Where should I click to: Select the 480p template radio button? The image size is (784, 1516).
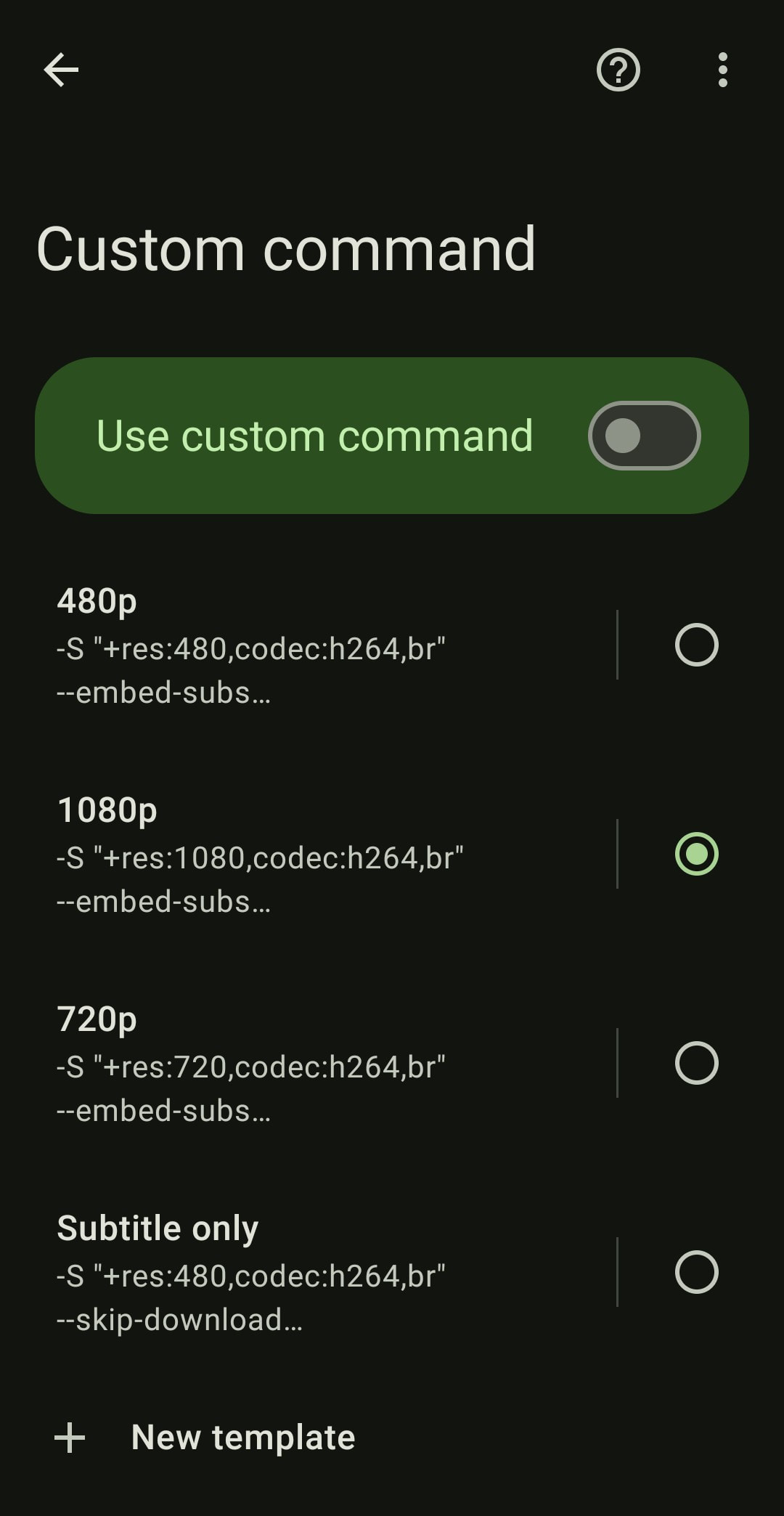pyautogui.click(x=697, y=645)
